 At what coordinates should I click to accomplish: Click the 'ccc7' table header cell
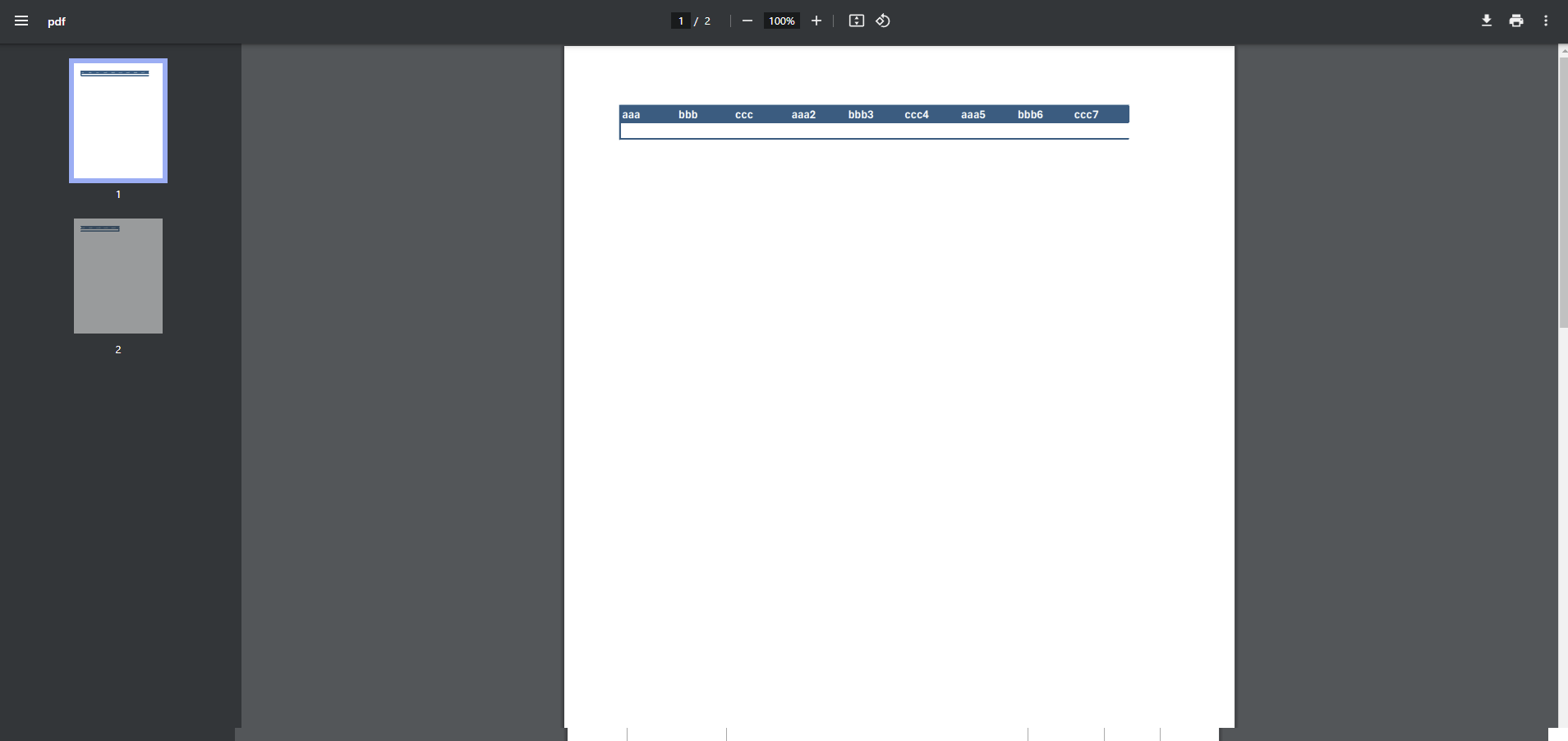[x=1086, y=114]
